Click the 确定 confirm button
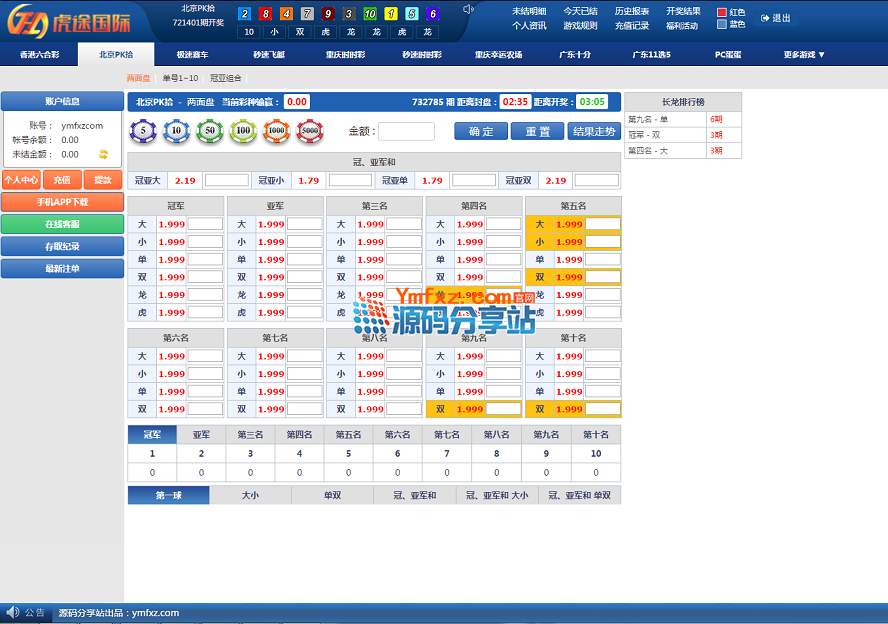 point(480,131)
